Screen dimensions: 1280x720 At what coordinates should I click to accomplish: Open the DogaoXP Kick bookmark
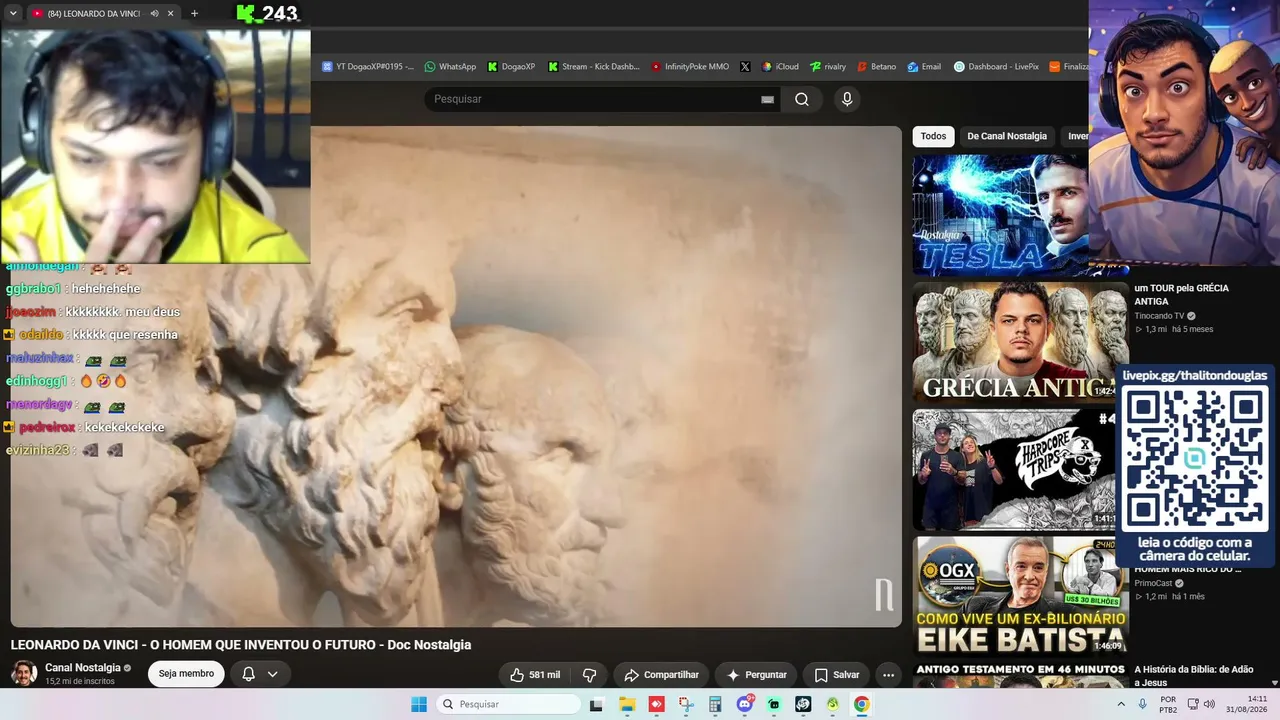pyautogui.click(x=511, y=67)
